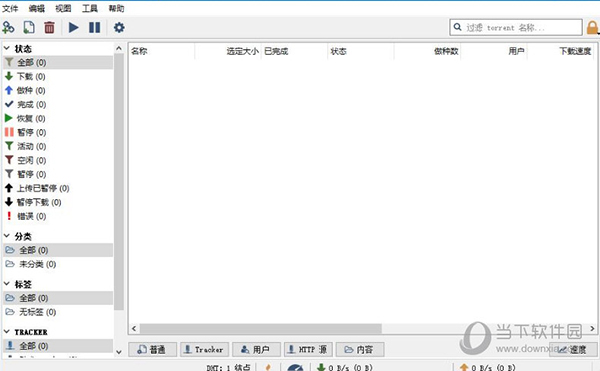
Task: Click the filter torrent name search field
Action: [516, 28]
